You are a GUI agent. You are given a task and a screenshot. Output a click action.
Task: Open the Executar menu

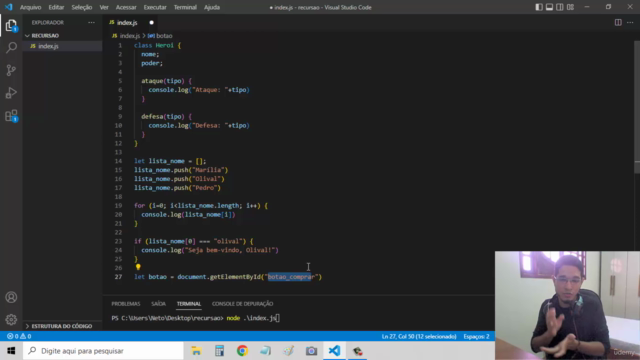click(x=155, y=7)
